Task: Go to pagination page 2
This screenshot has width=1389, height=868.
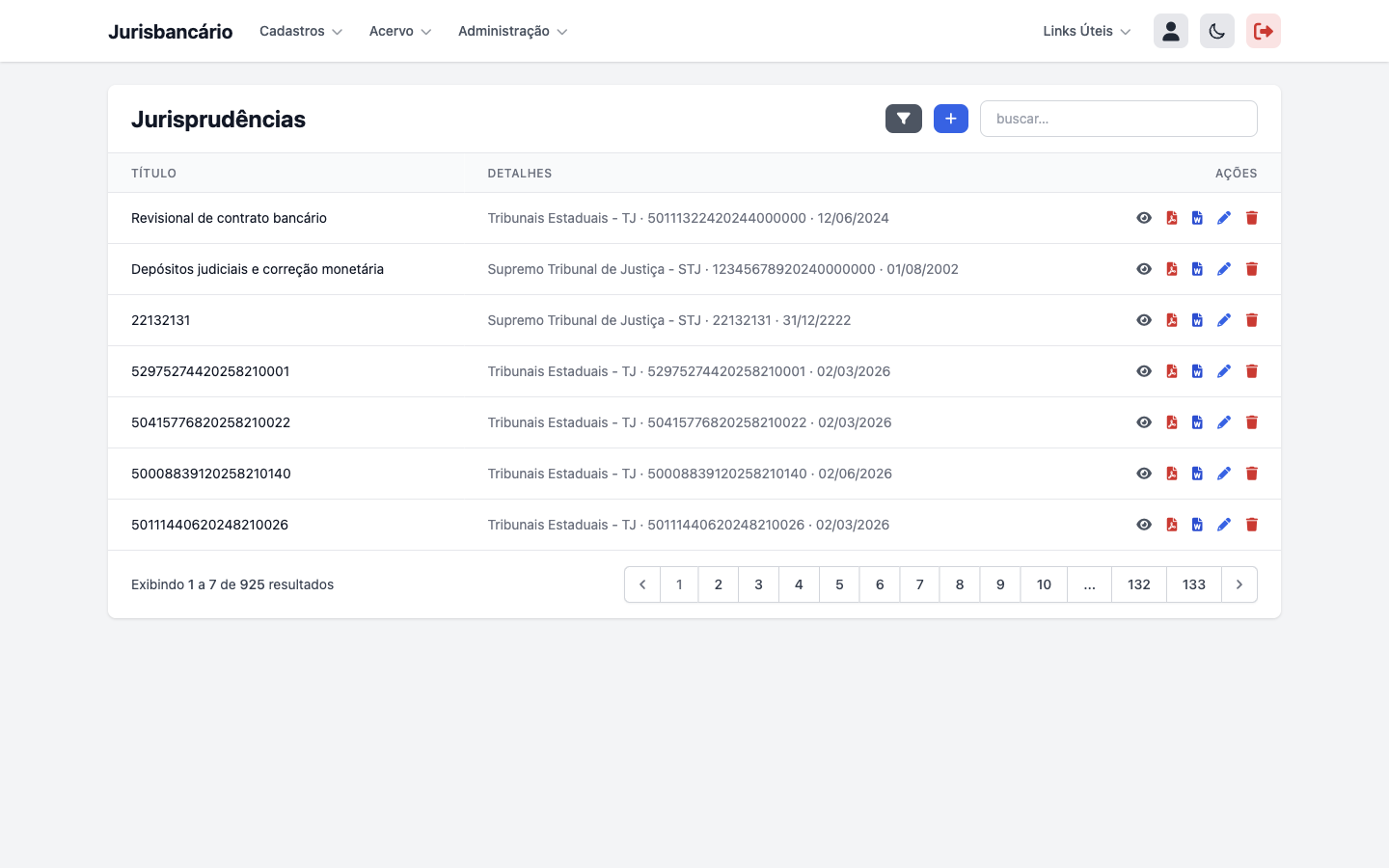Action: [719, 584]
